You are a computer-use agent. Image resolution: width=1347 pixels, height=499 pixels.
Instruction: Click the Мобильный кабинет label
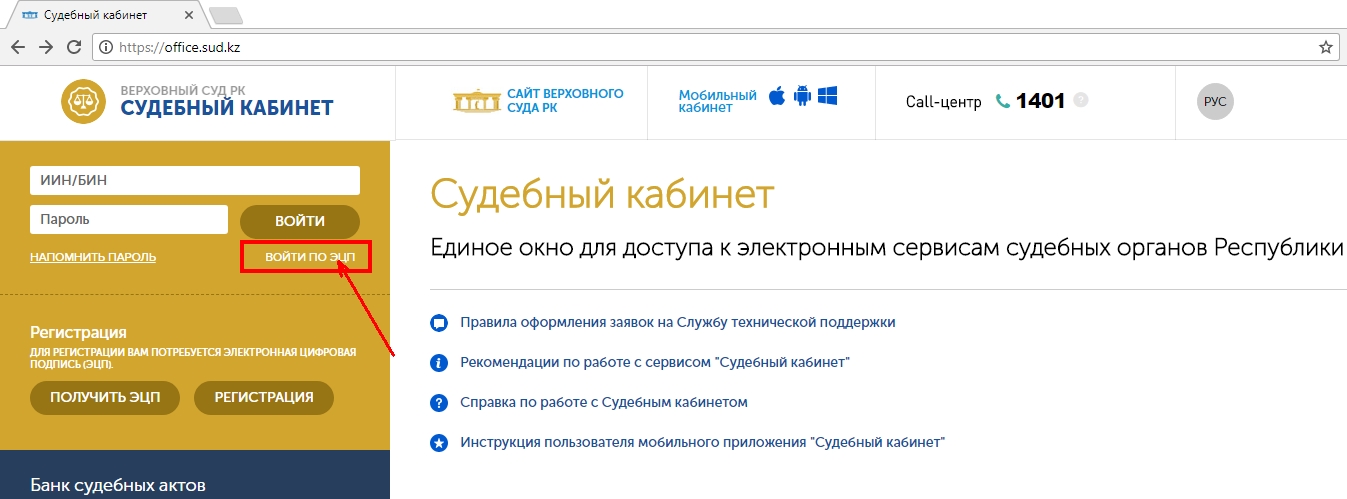[x=717, y=101]
